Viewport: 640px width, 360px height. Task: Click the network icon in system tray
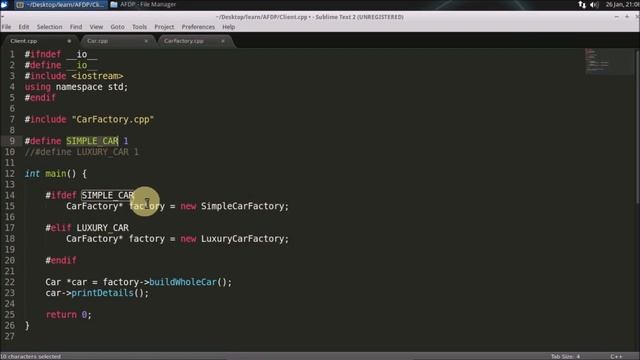click(582, 4)
